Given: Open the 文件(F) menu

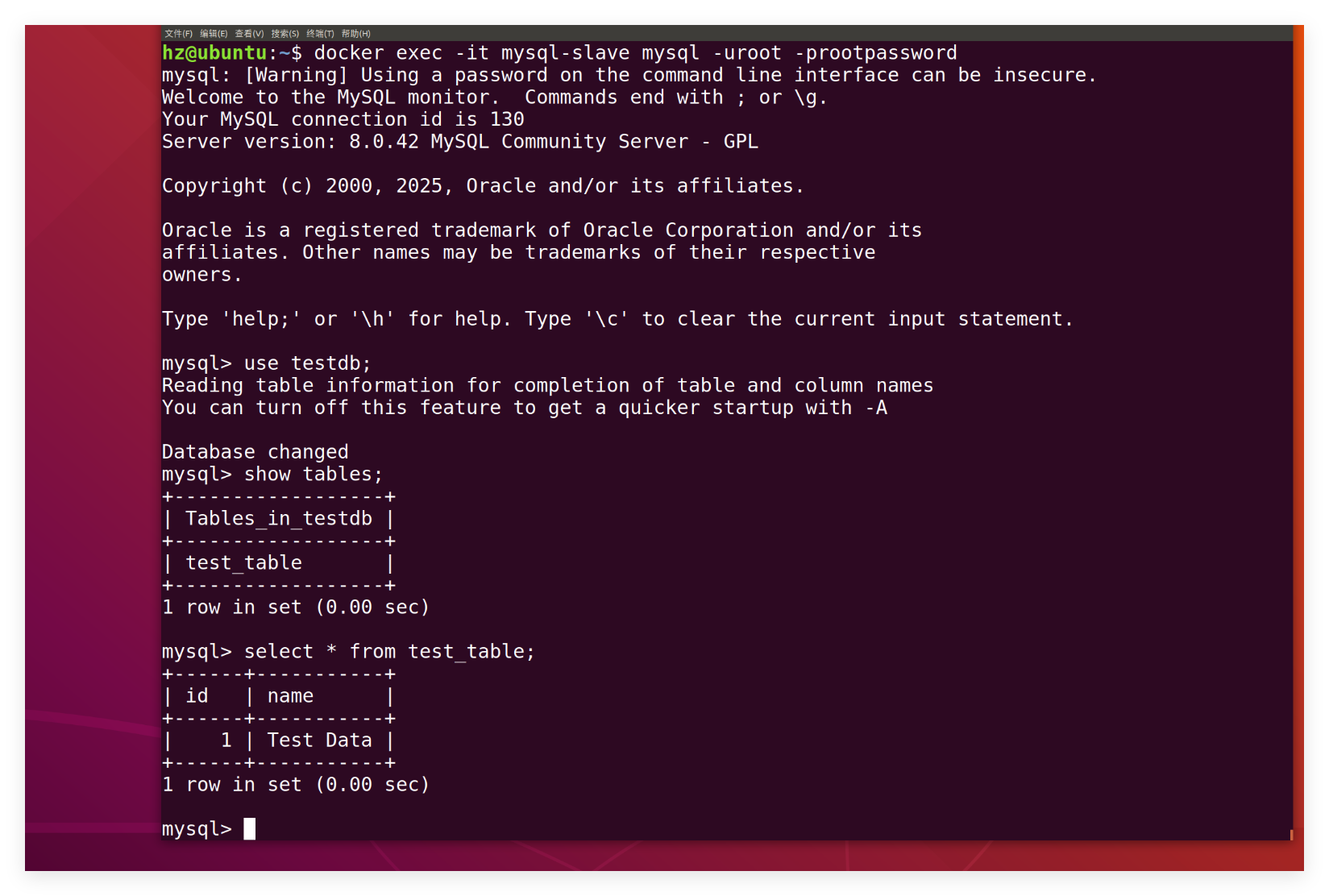Looking at the screenshot, I should [178, 34].
